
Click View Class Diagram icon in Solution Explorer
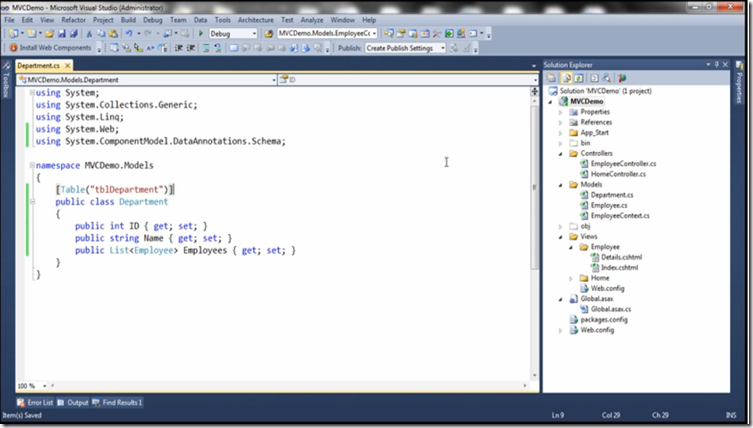[607, 78]
